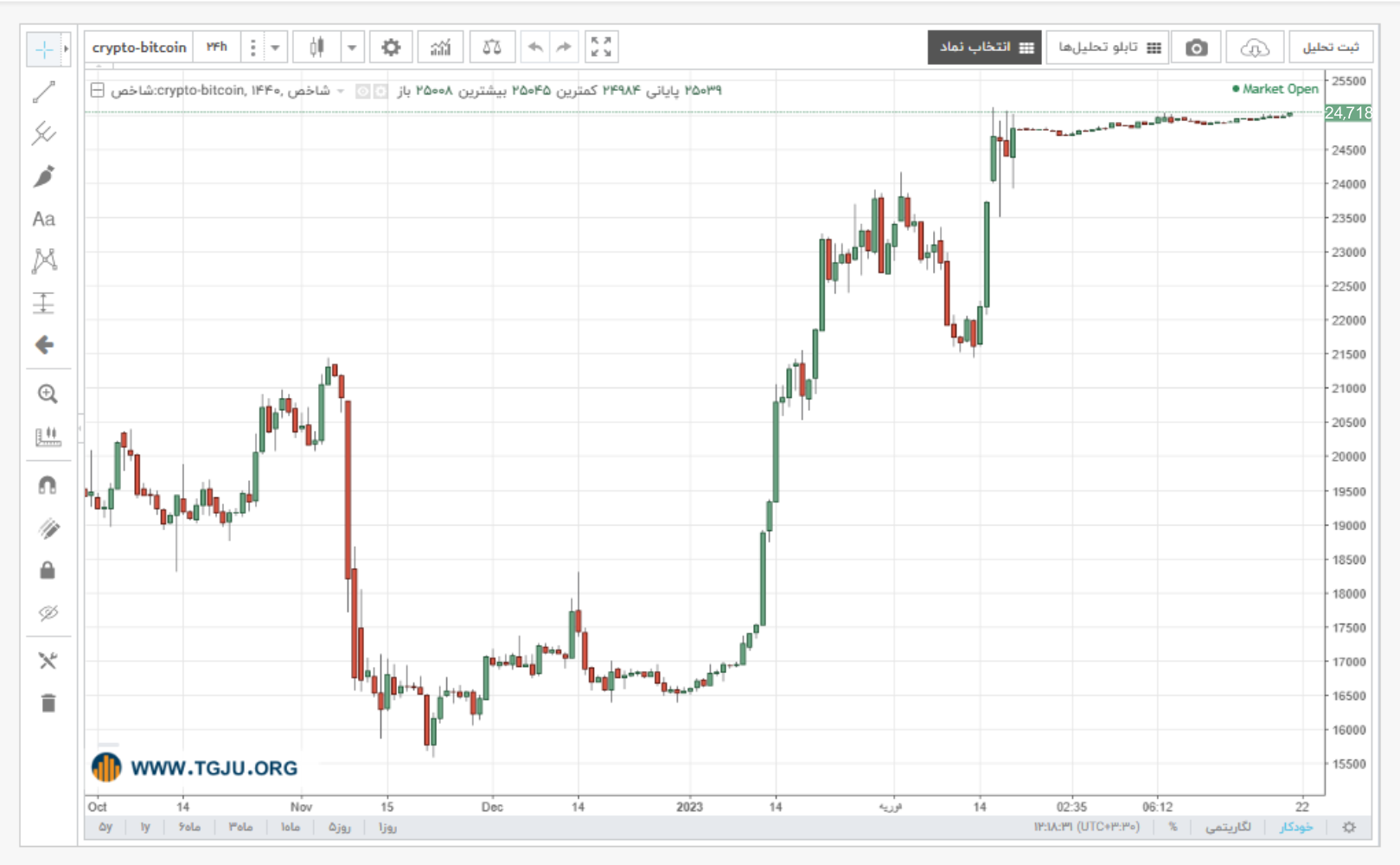Toggle hide all drawings eye icon

click(48, 613)
